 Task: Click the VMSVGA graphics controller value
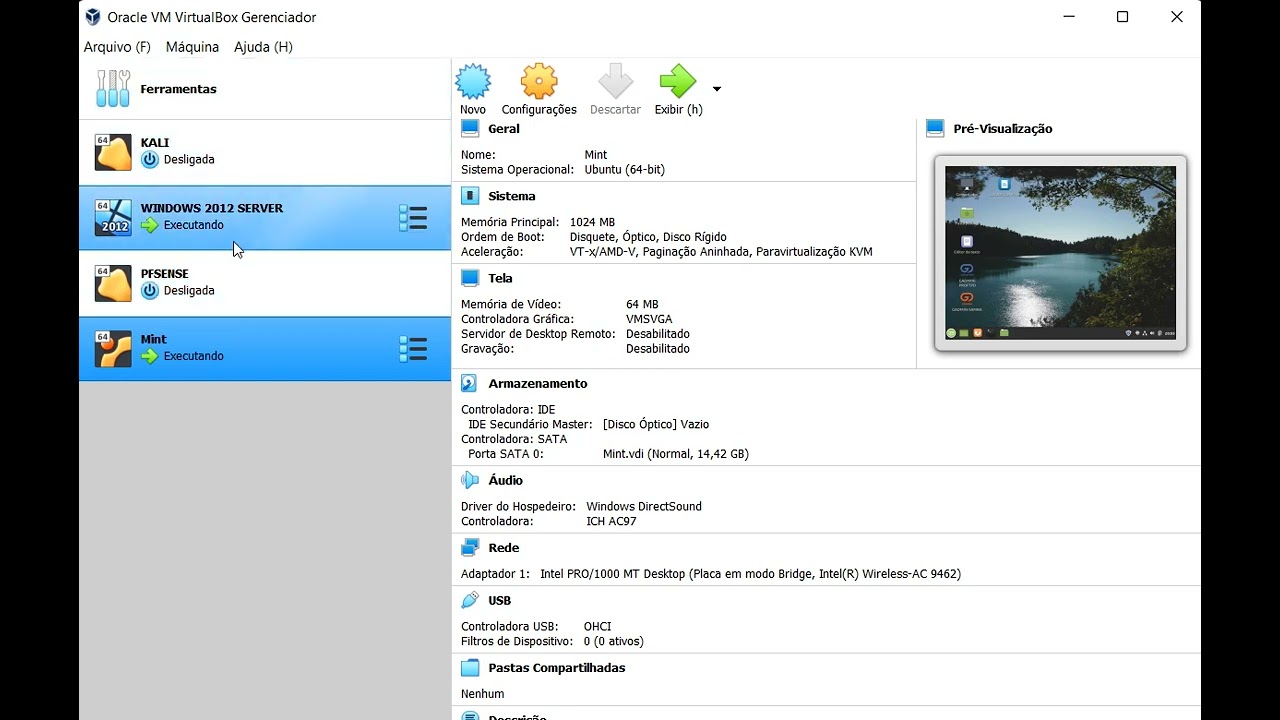point(649,319)
